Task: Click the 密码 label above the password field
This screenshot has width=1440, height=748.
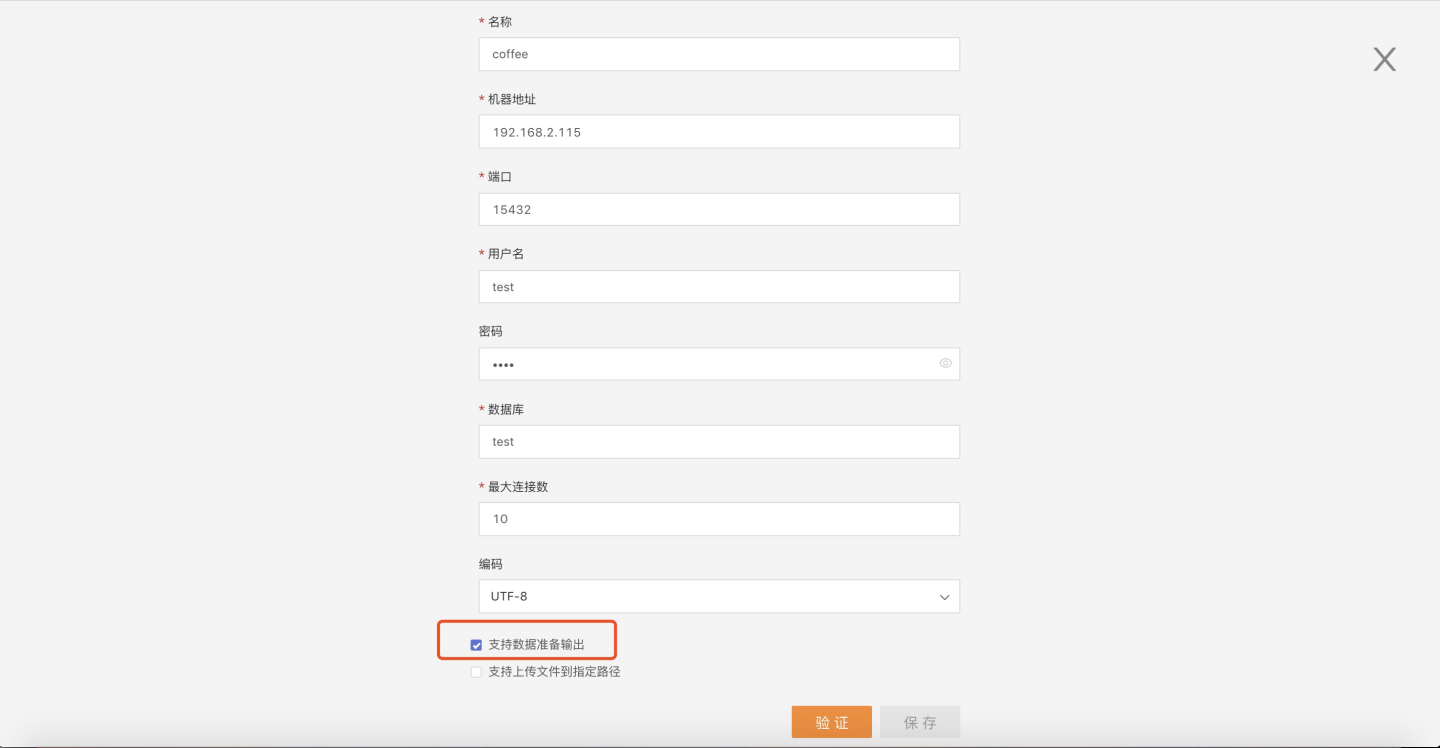Action: pyautogui.click(x=491, y=331)
